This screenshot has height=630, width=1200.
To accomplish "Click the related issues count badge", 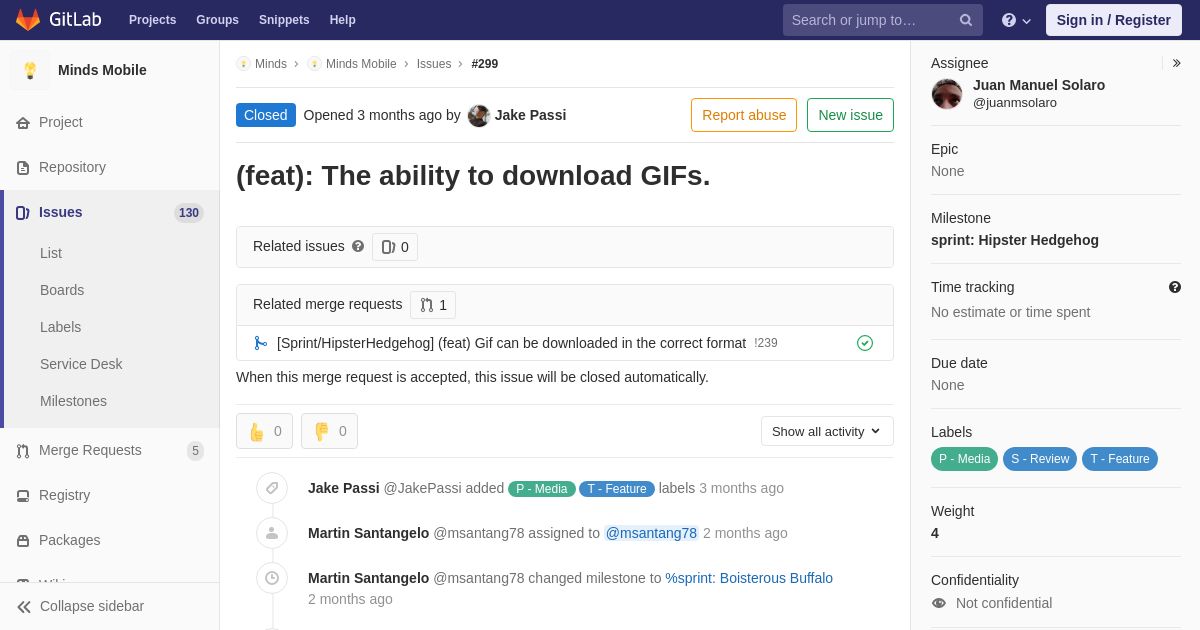I will (395, 247).
